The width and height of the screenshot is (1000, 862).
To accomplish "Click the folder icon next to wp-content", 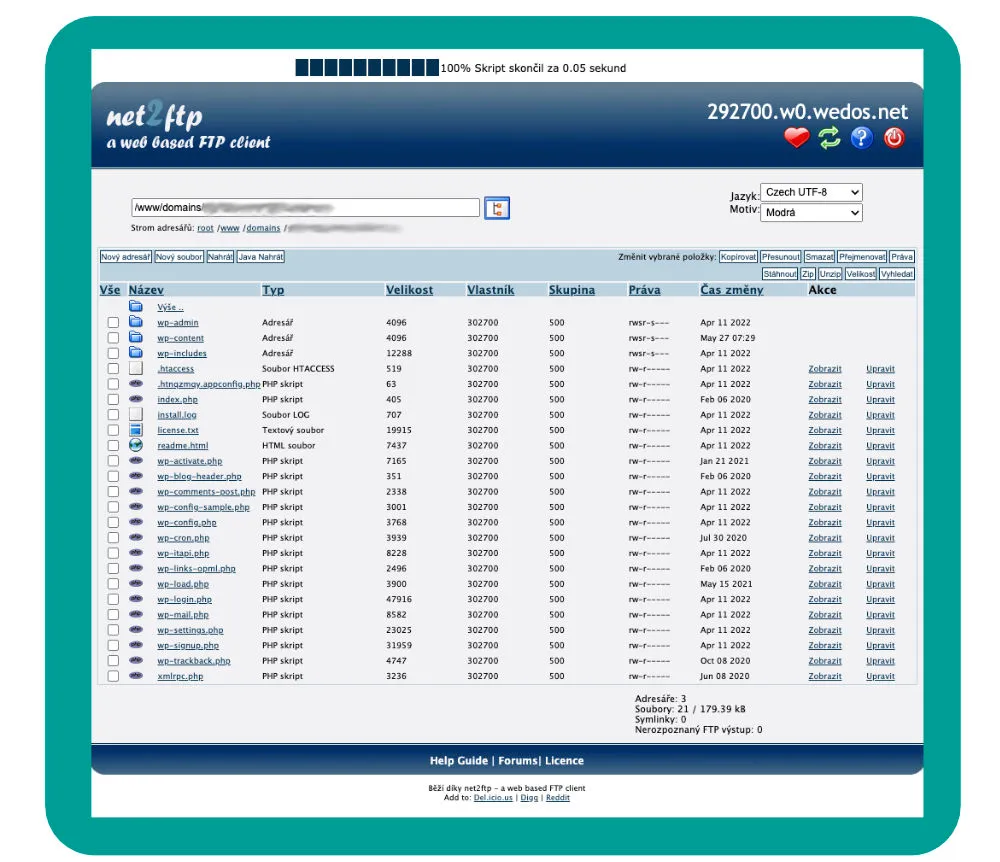I will 136,337.
